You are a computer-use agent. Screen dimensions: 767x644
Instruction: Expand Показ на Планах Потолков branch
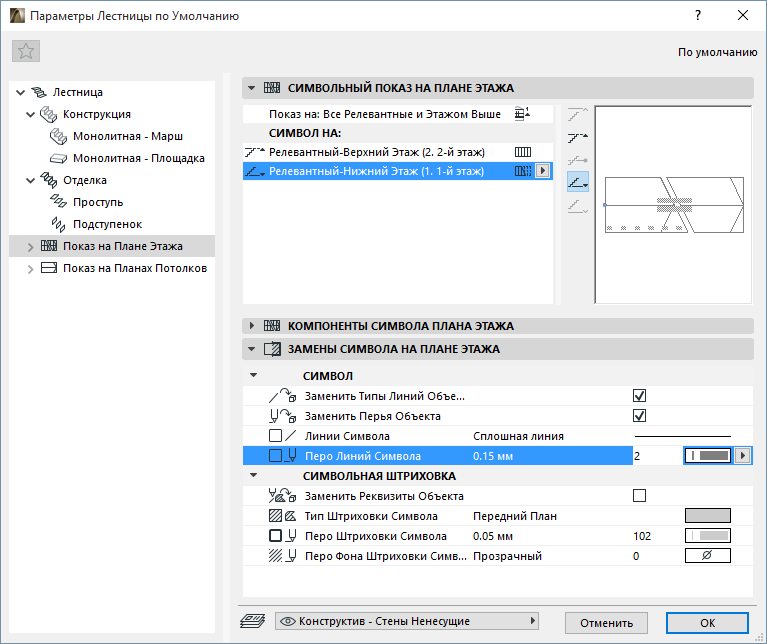pyautogui.click(x=30, y=268)
